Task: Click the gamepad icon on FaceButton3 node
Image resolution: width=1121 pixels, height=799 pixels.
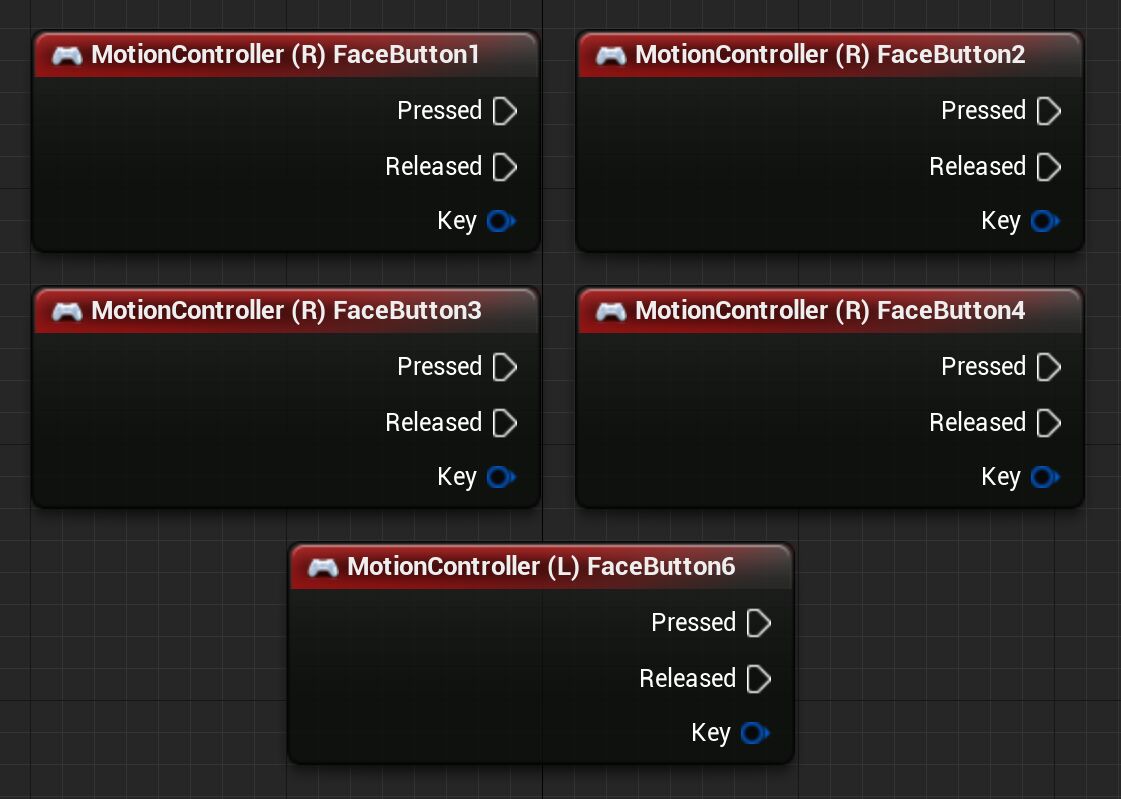Action: 68,311
